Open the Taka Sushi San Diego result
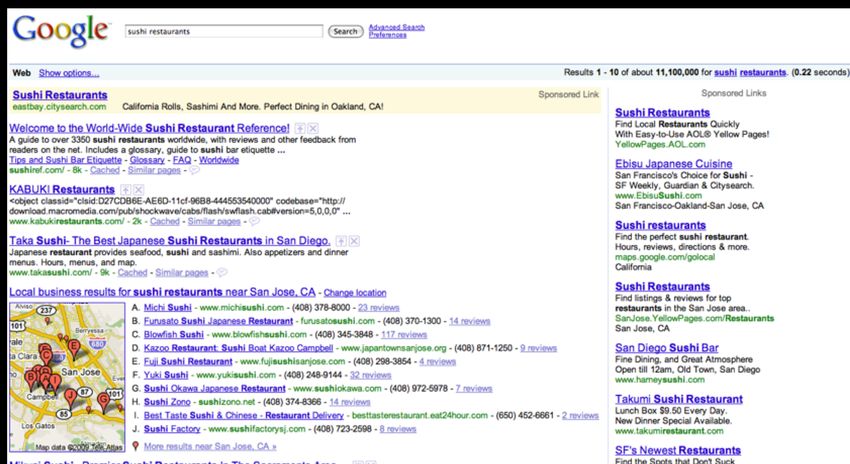Screen dimensions: 850x464 [170, 241]
